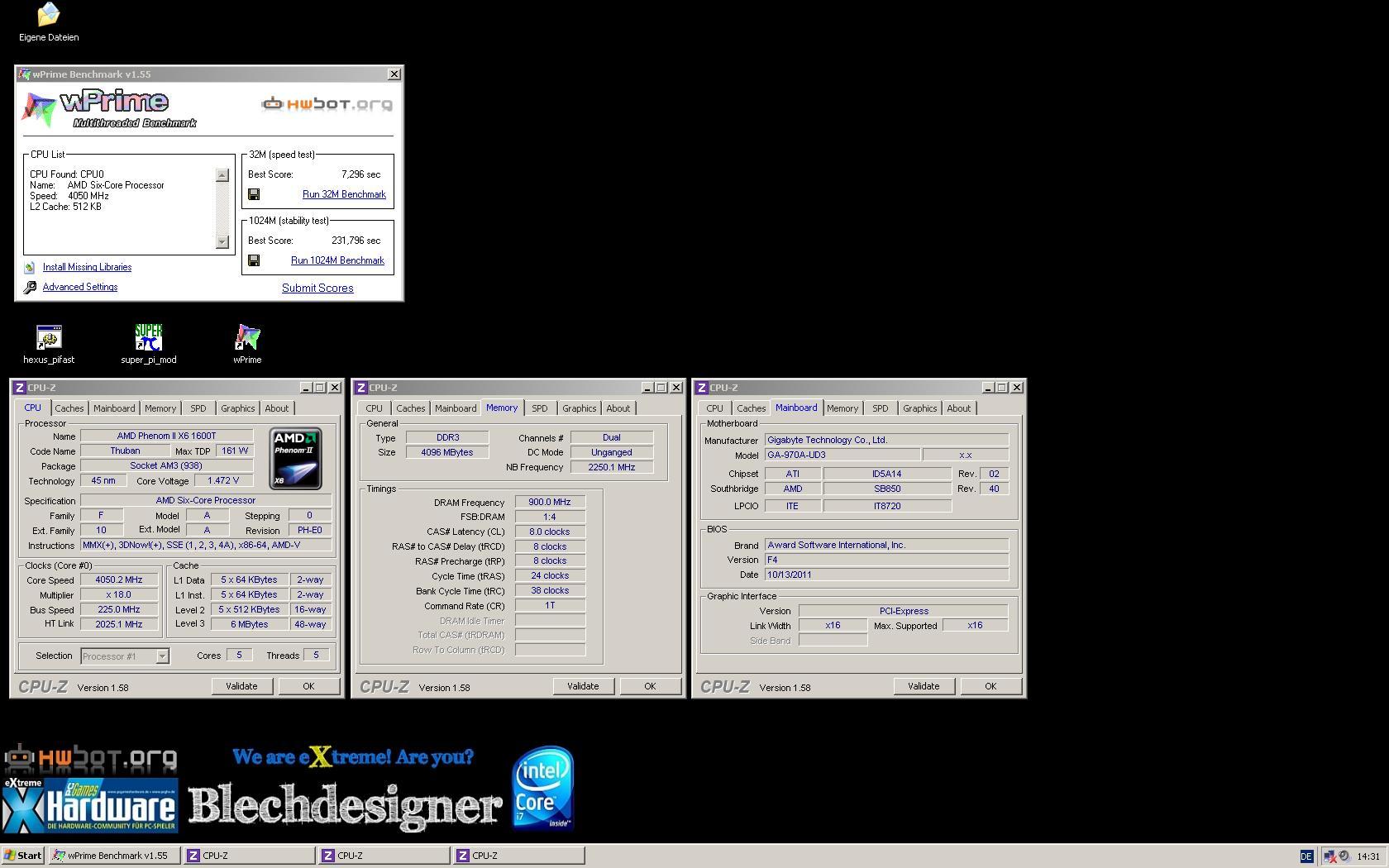Click the system clock showing 14:31
This screenshot has width=1389, height=868.
click(x=1368, y=856)
